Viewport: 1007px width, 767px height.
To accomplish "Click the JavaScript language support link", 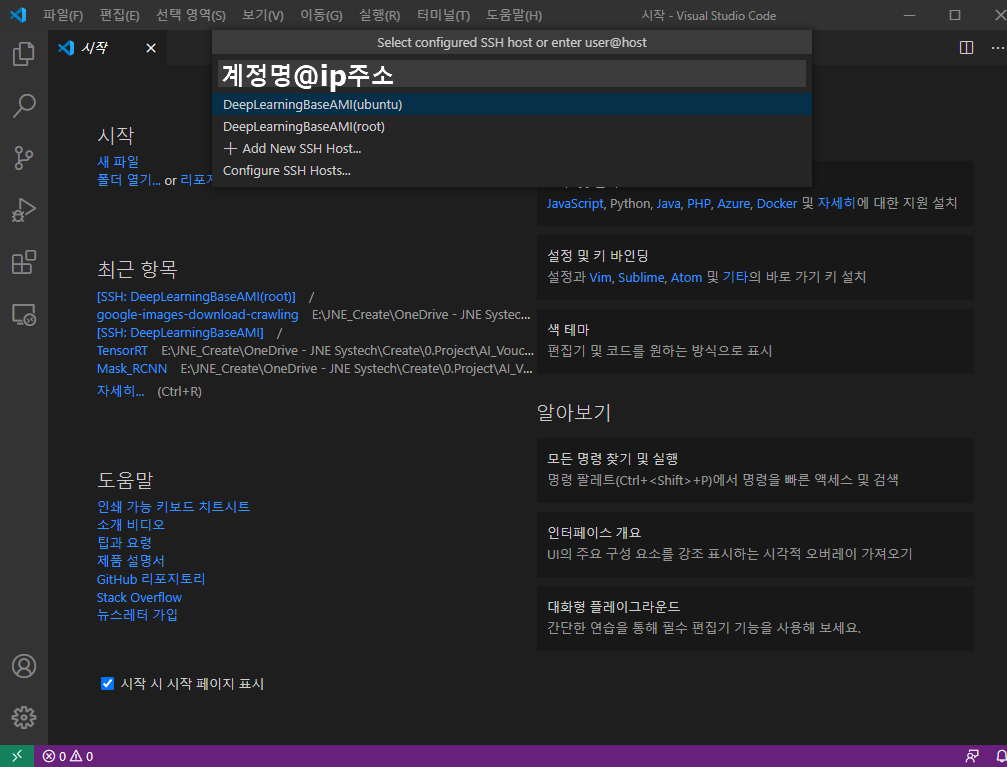I will pos(575,204).
